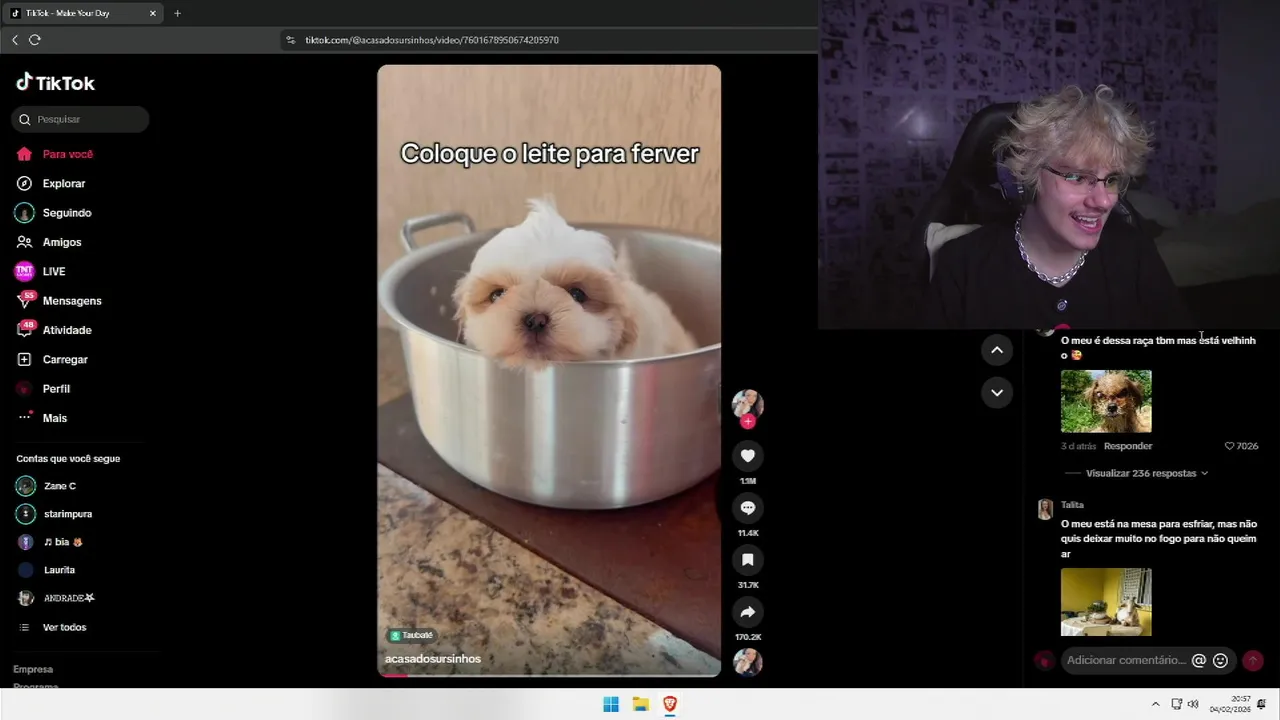Screen dimensions: 1280x720
Task: Open Brave browser from taskbar
Action: pyautogui.click(x=670, y=704)
